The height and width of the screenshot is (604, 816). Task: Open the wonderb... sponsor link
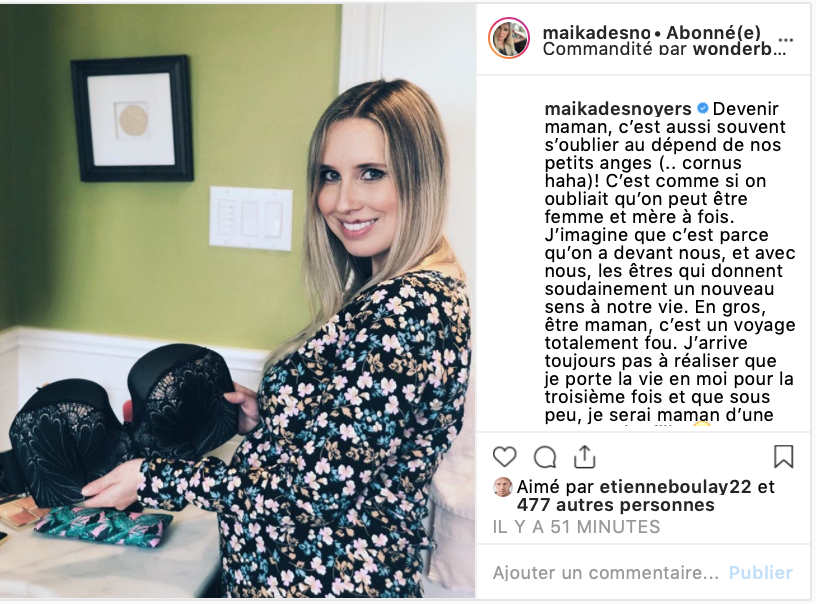point(740,49)
